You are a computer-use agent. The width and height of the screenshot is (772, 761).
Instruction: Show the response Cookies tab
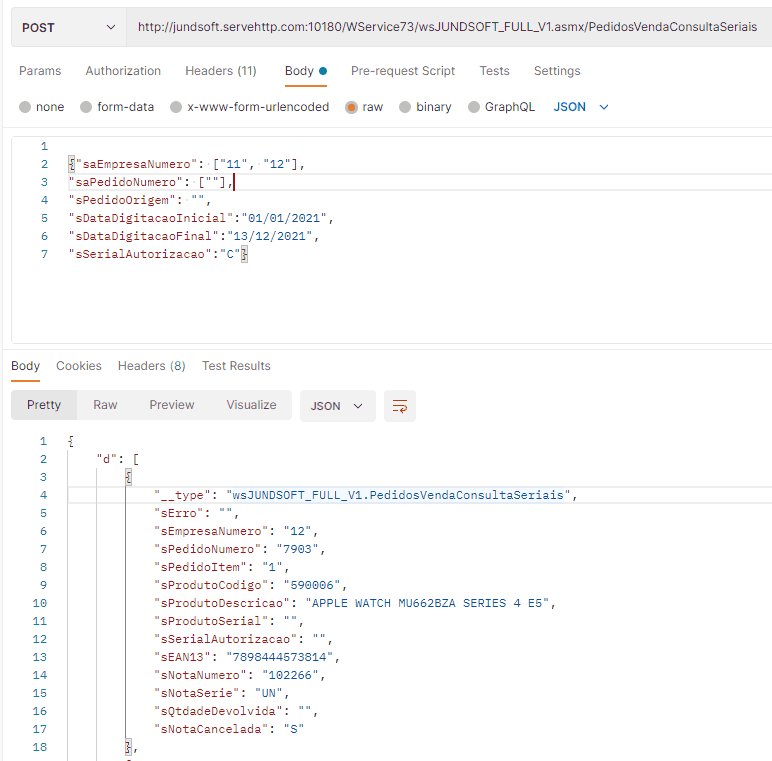click(x=79, y=366)
